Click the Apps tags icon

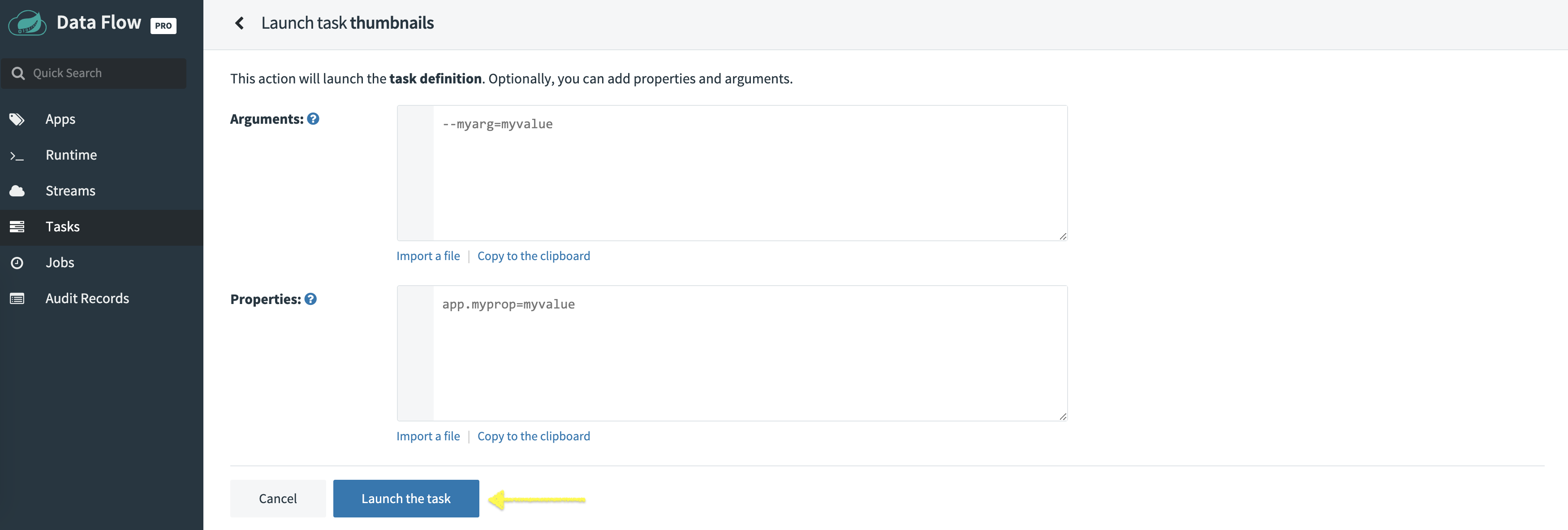17,119
